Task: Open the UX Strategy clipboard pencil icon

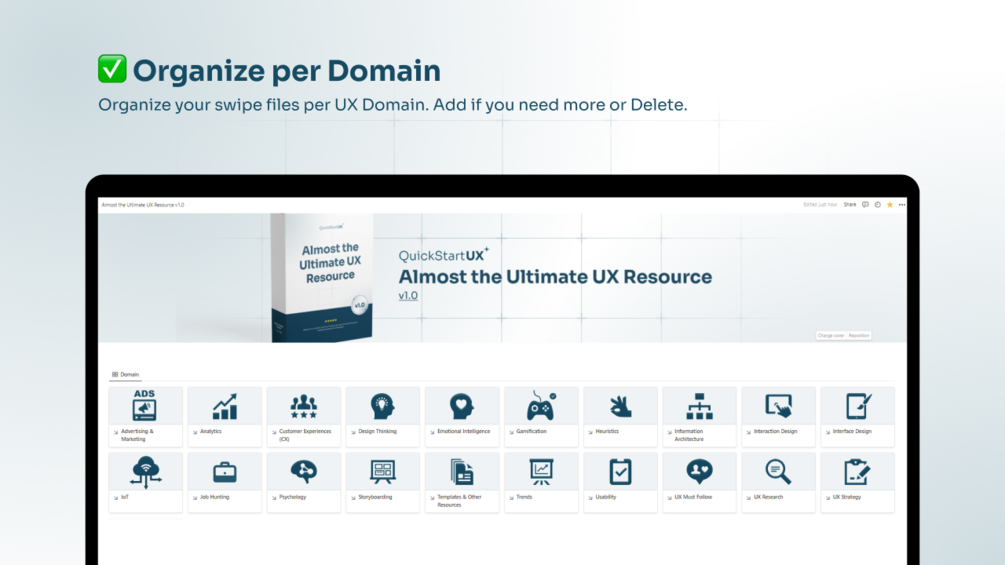Action: click(x=858, y=472)
